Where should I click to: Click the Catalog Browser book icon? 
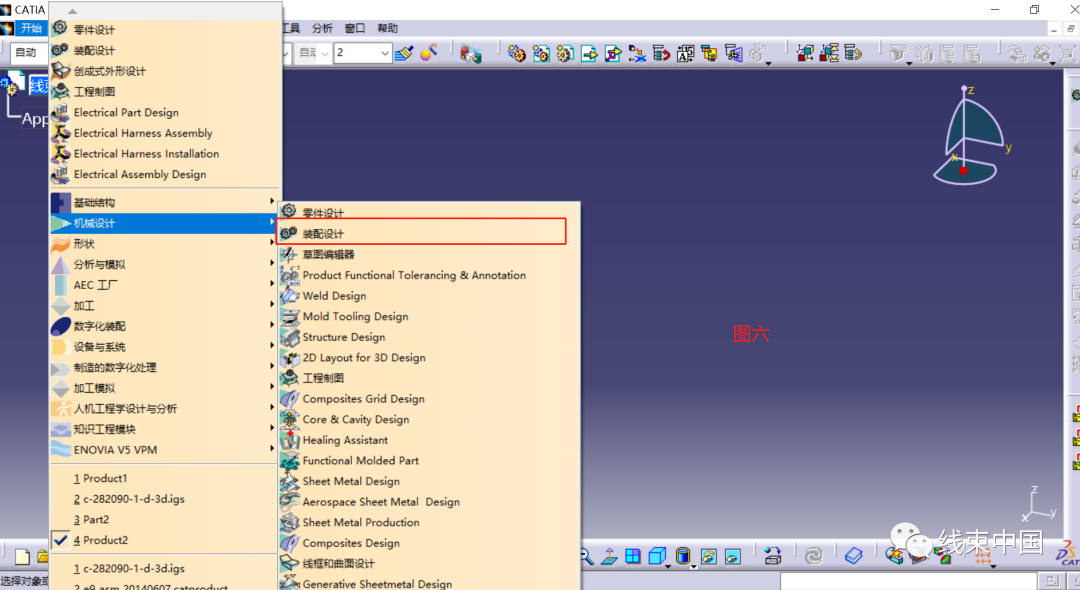coord(853,556)
